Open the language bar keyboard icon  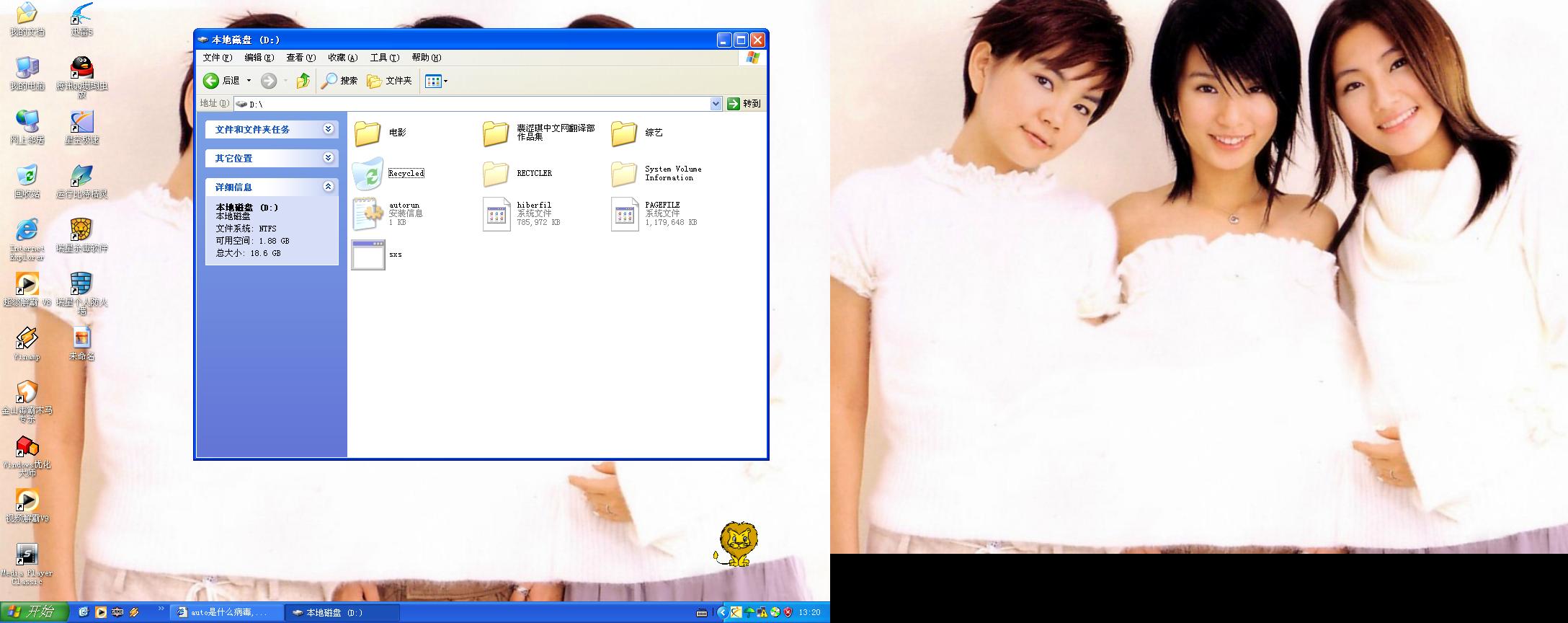click(702, 613)
